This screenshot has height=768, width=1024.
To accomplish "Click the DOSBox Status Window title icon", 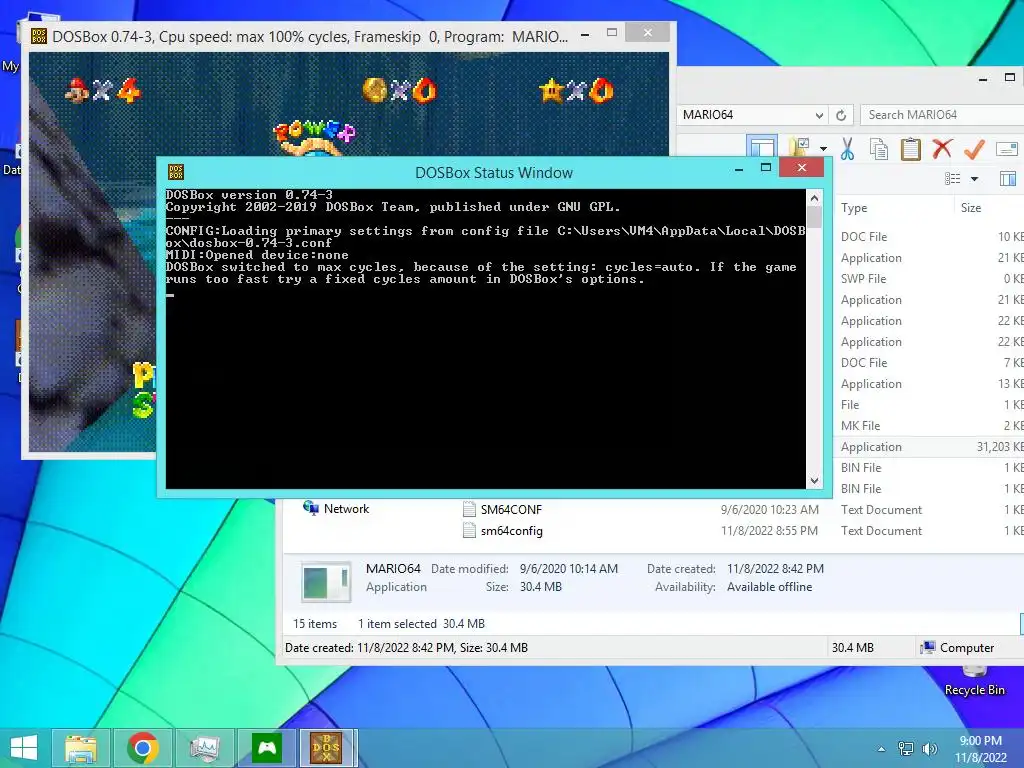I will point(176,172).
